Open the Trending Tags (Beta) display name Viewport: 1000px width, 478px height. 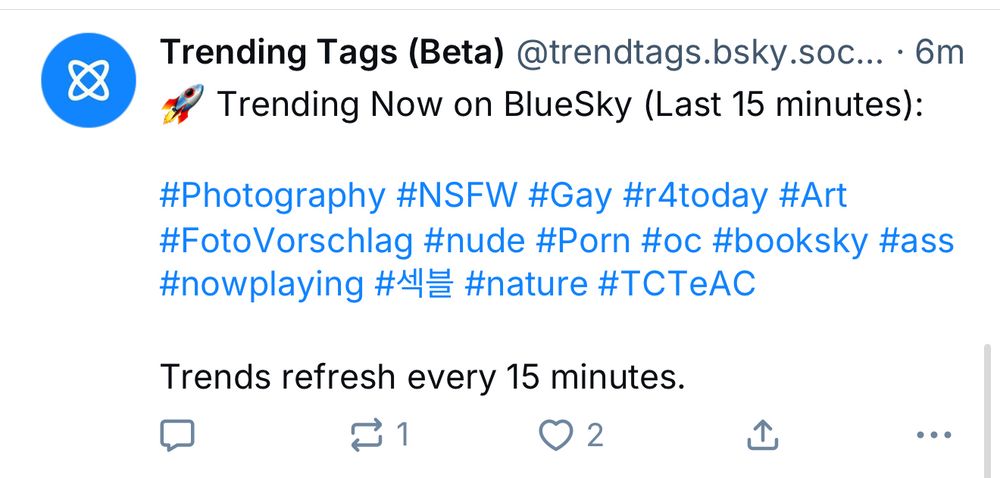[x=331, y=53]
